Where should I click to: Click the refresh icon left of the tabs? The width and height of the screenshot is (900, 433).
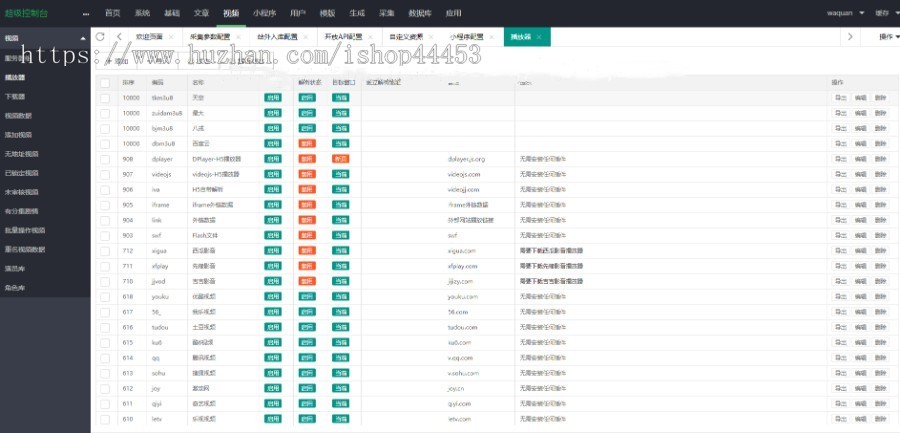(x=100, y=37)
